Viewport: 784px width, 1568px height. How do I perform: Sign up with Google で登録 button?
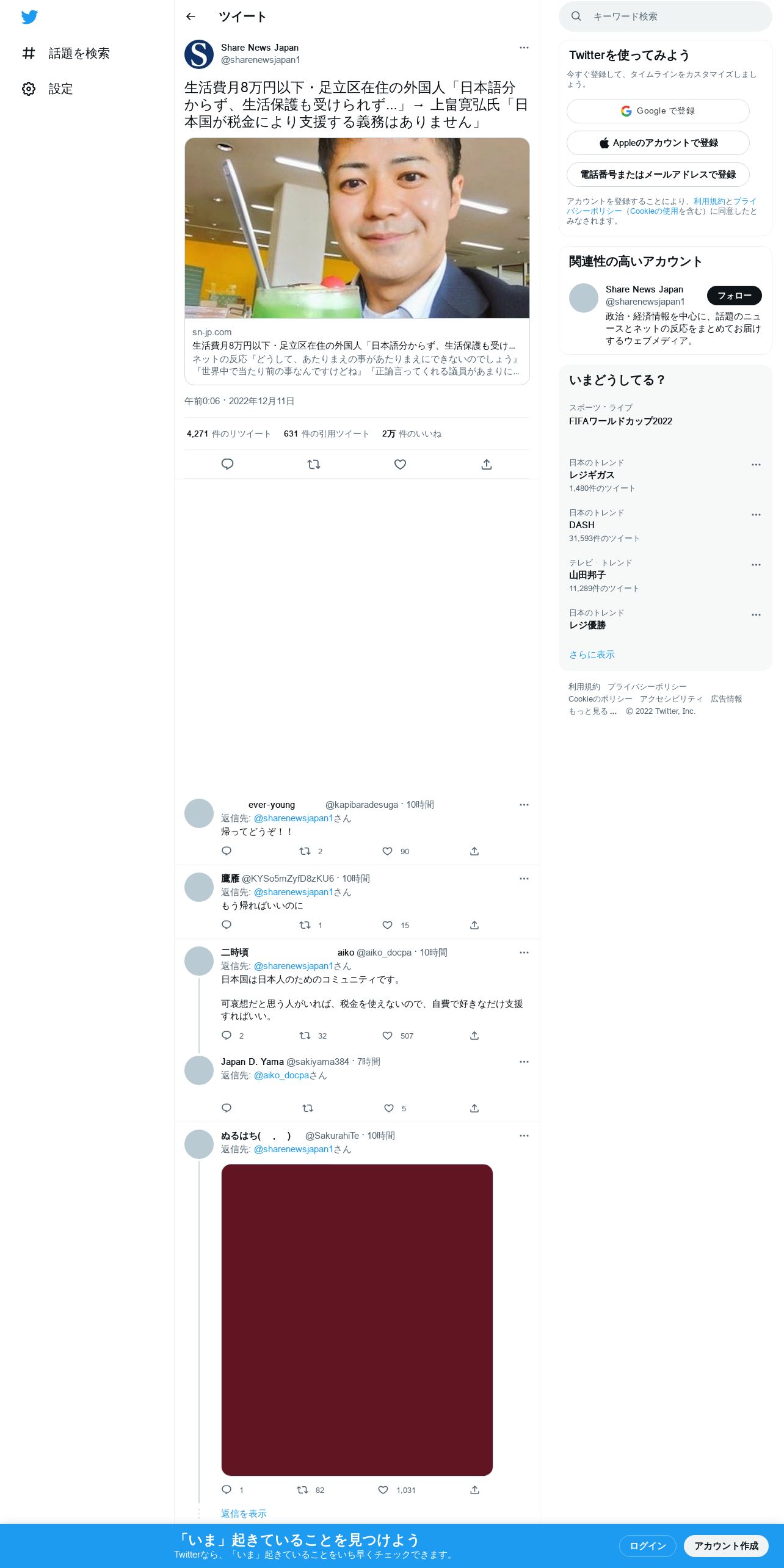[x=658, y=111]
